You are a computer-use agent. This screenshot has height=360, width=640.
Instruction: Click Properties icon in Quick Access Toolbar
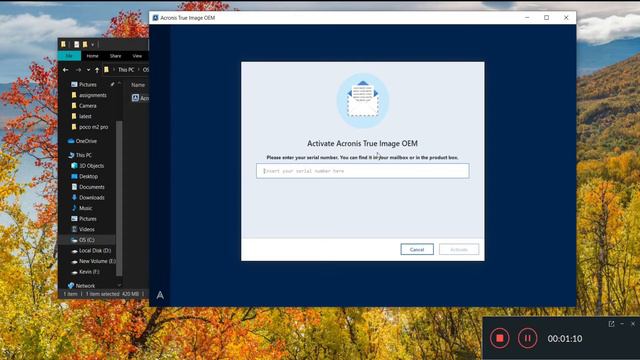click(76, 44)
